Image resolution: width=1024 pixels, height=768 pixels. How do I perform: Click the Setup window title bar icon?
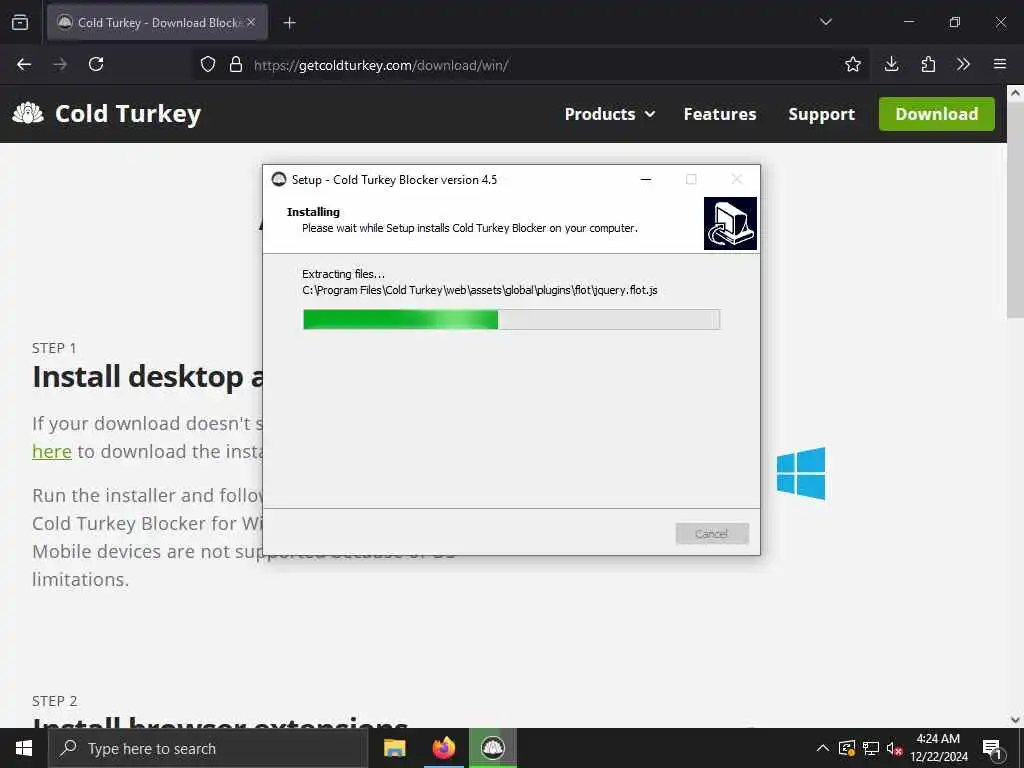(279, 179)
